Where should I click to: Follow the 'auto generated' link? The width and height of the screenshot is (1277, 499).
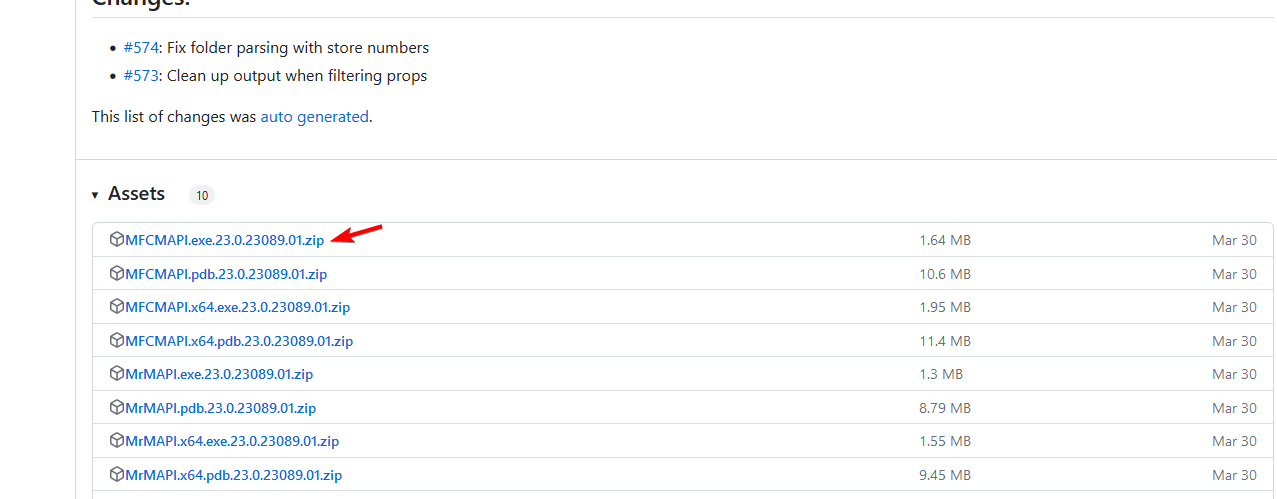tap(314, 117)
